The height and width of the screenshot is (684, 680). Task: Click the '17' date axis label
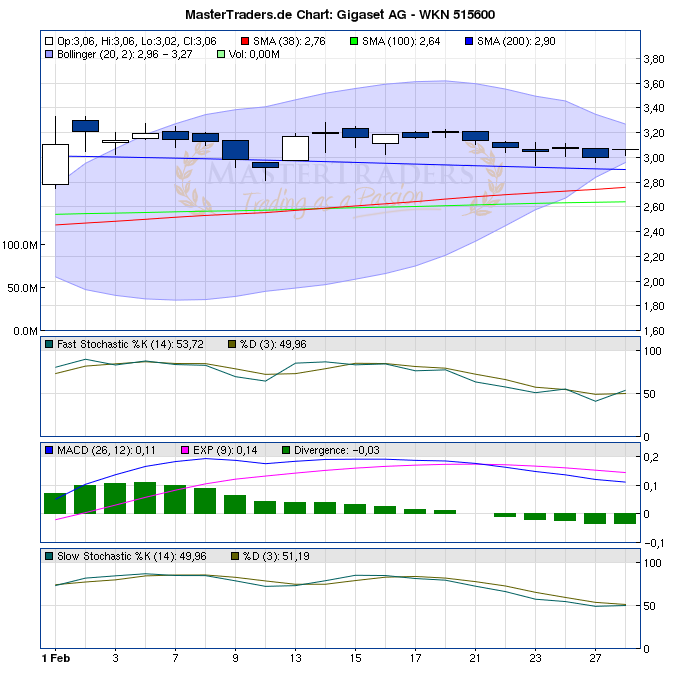coord(415,658)
